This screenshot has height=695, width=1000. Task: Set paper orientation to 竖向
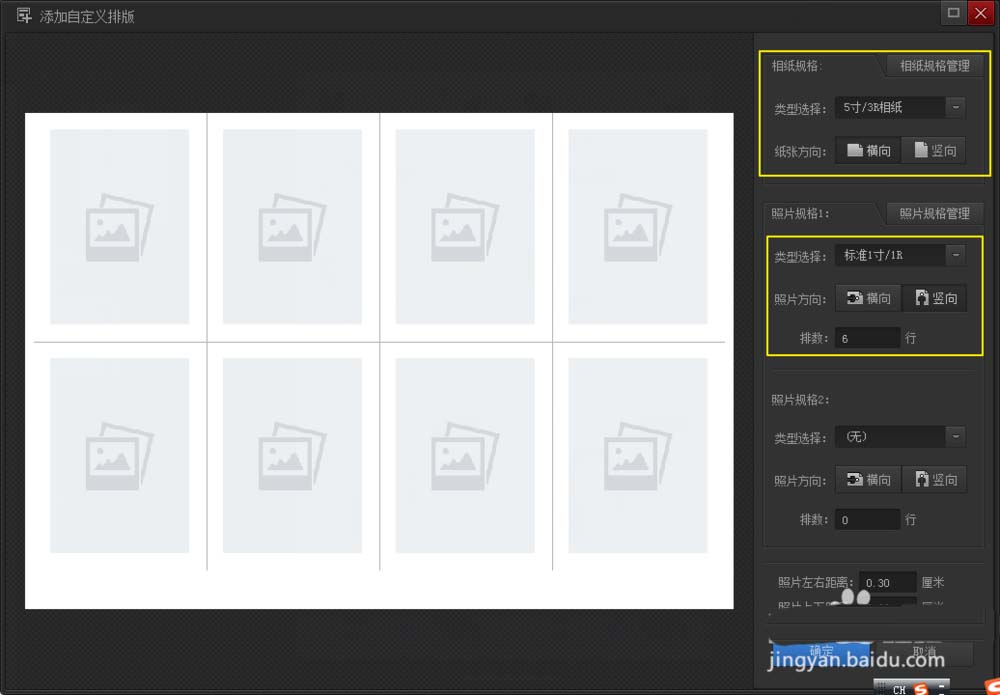pyautogui.click(x=934, y=150)
